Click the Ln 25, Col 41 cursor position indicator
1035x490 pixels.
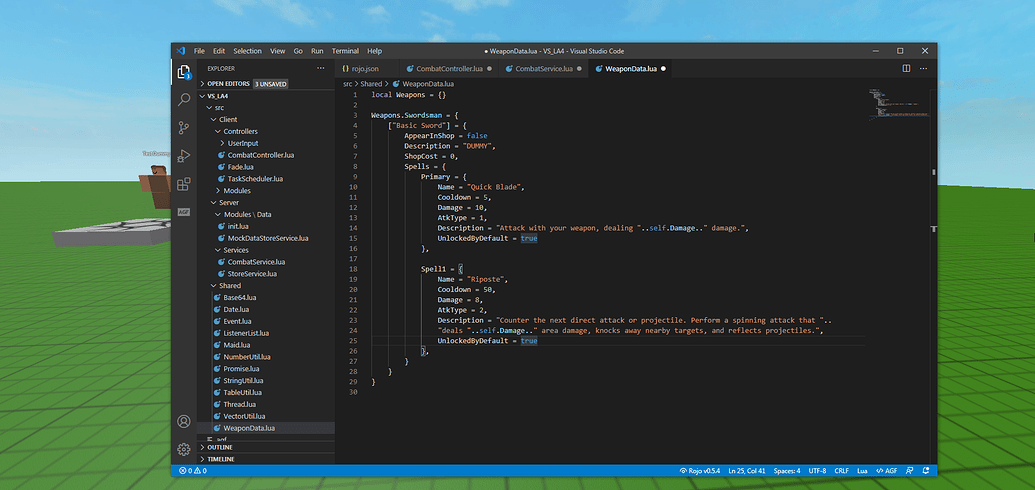tap(747, 471)
